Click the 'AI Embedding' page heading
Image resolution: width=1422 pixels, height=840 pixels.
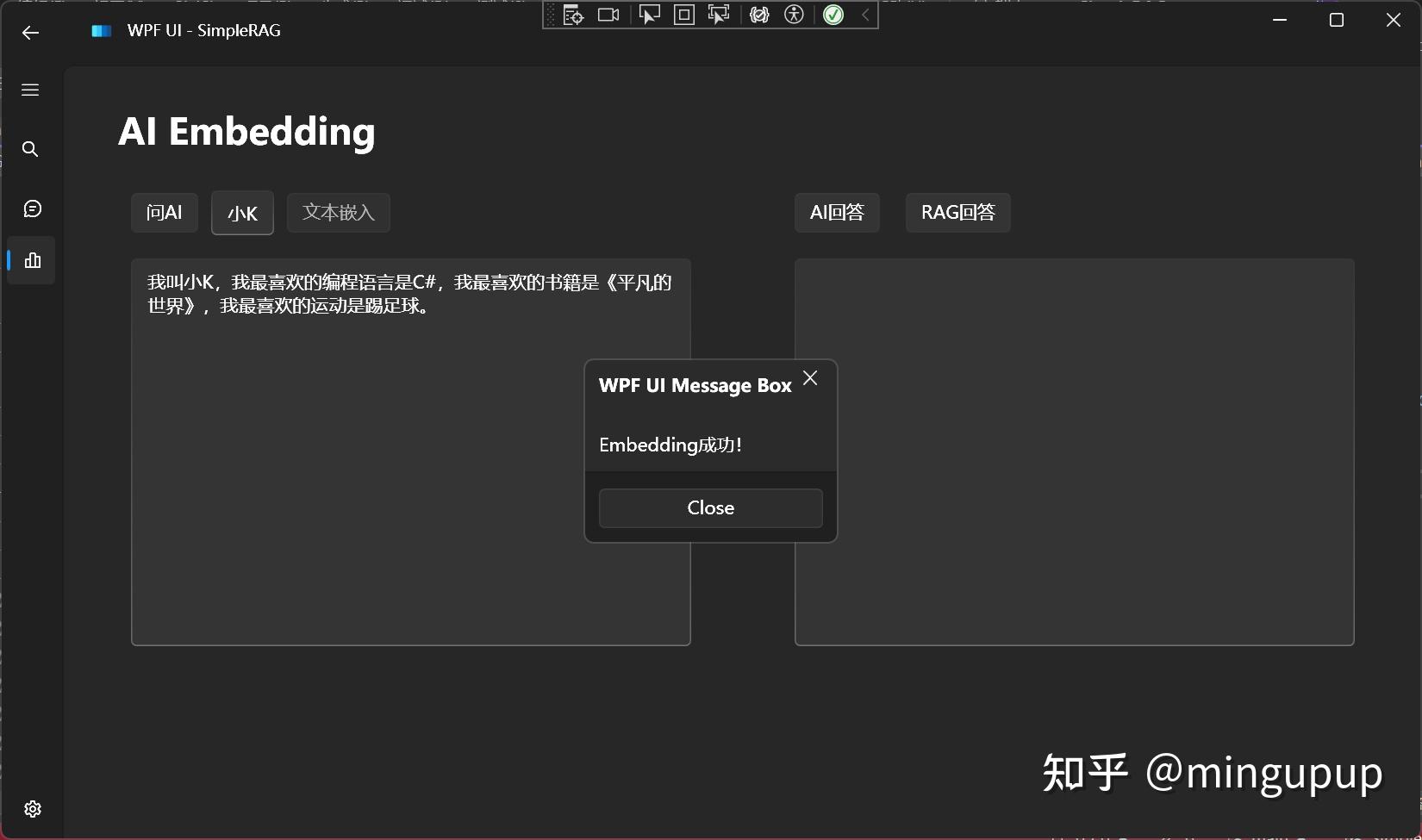247,132
